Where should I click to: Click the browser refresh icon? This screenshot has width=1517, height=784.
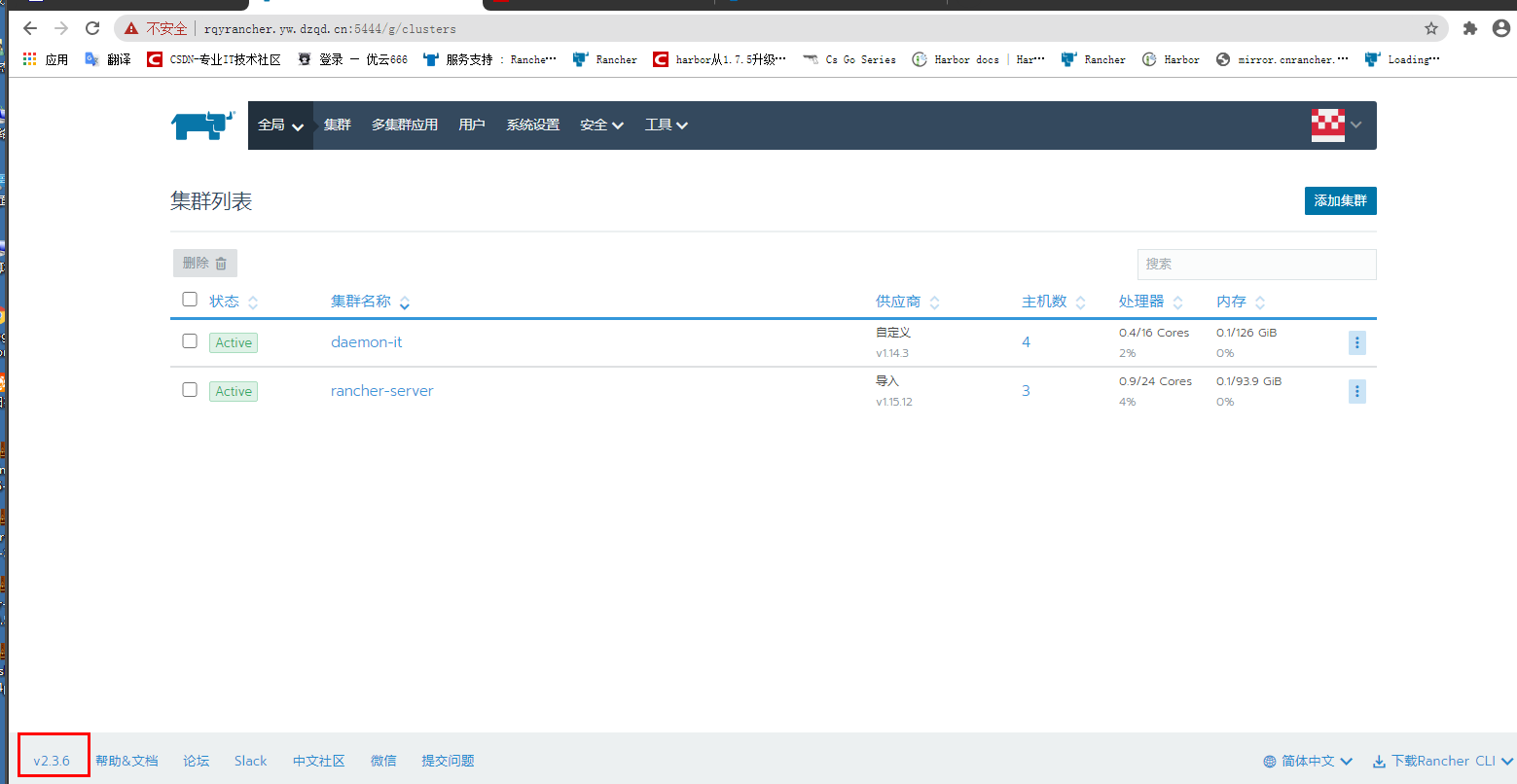click(92, 28)
